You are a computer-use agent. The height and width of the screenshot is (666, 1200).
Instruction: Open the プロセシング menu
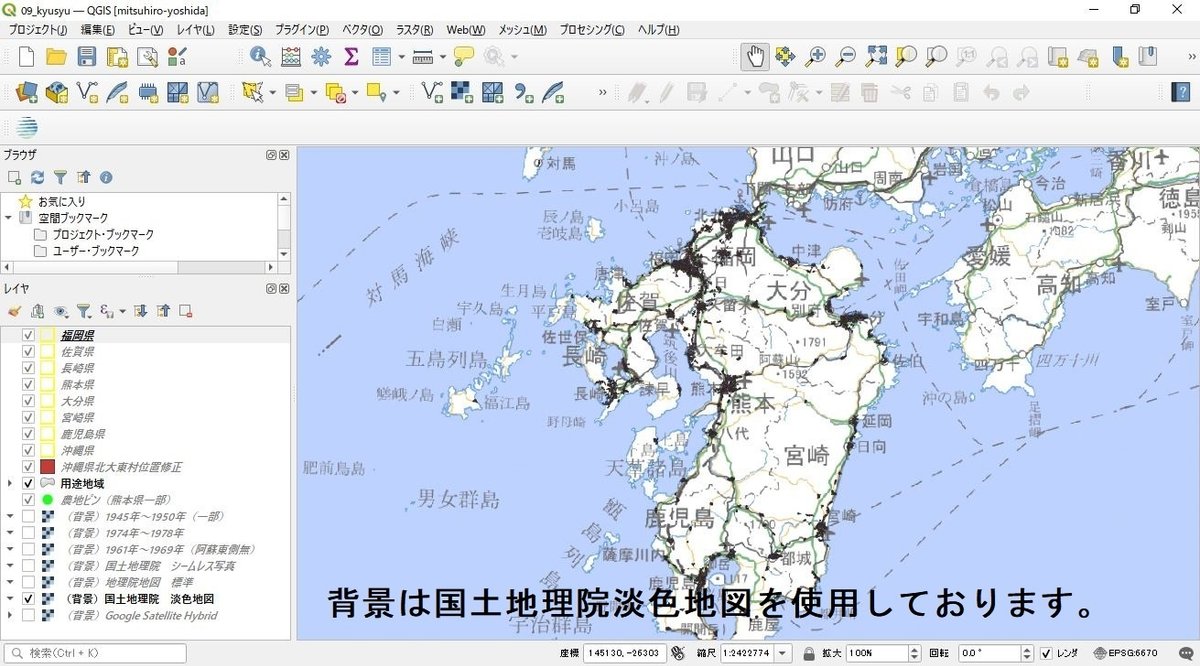tap(592, 30)
